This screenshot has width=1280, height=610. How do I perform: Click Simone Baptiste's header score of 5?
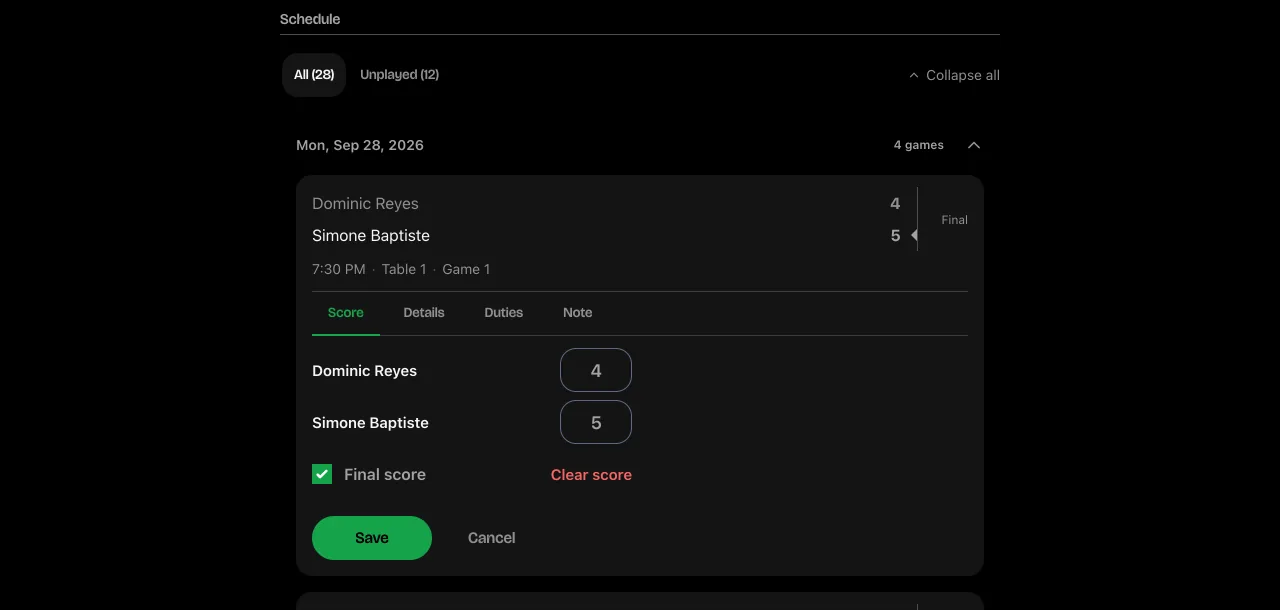click(895, 235)
